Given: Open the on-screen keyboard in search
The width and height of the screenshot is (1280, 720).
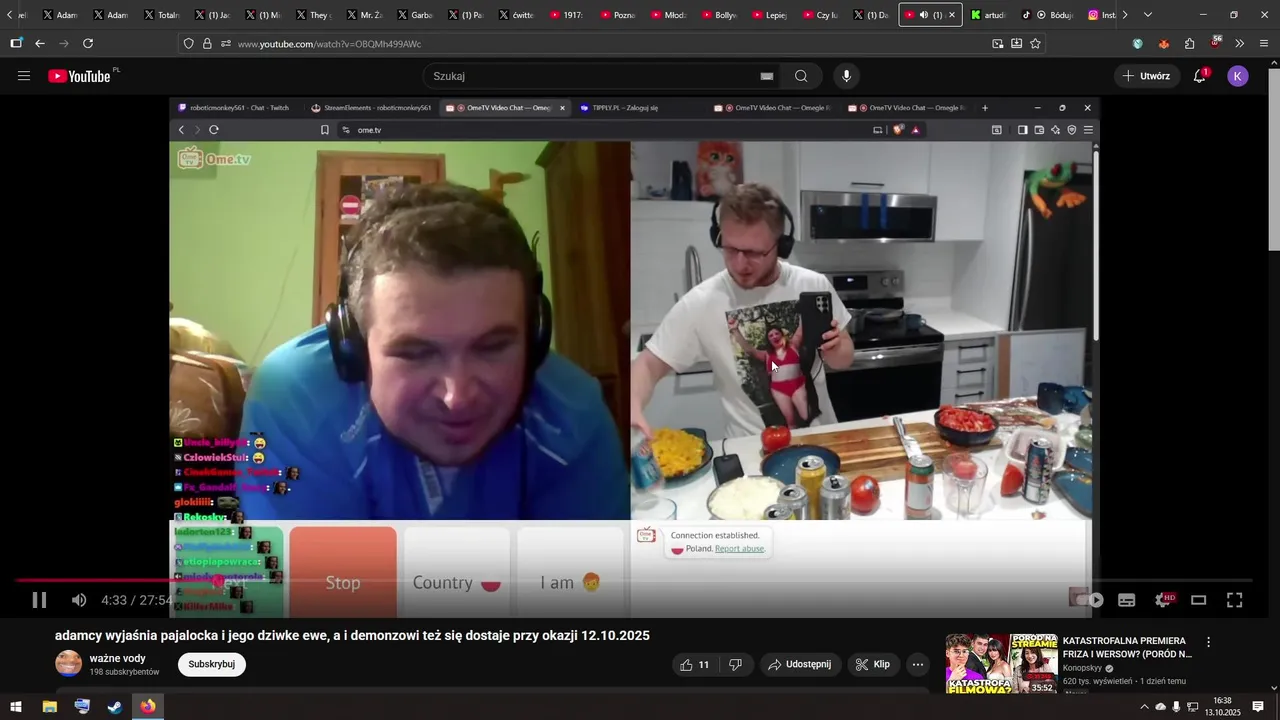Looking at the screenshot, I should point(767,76).
